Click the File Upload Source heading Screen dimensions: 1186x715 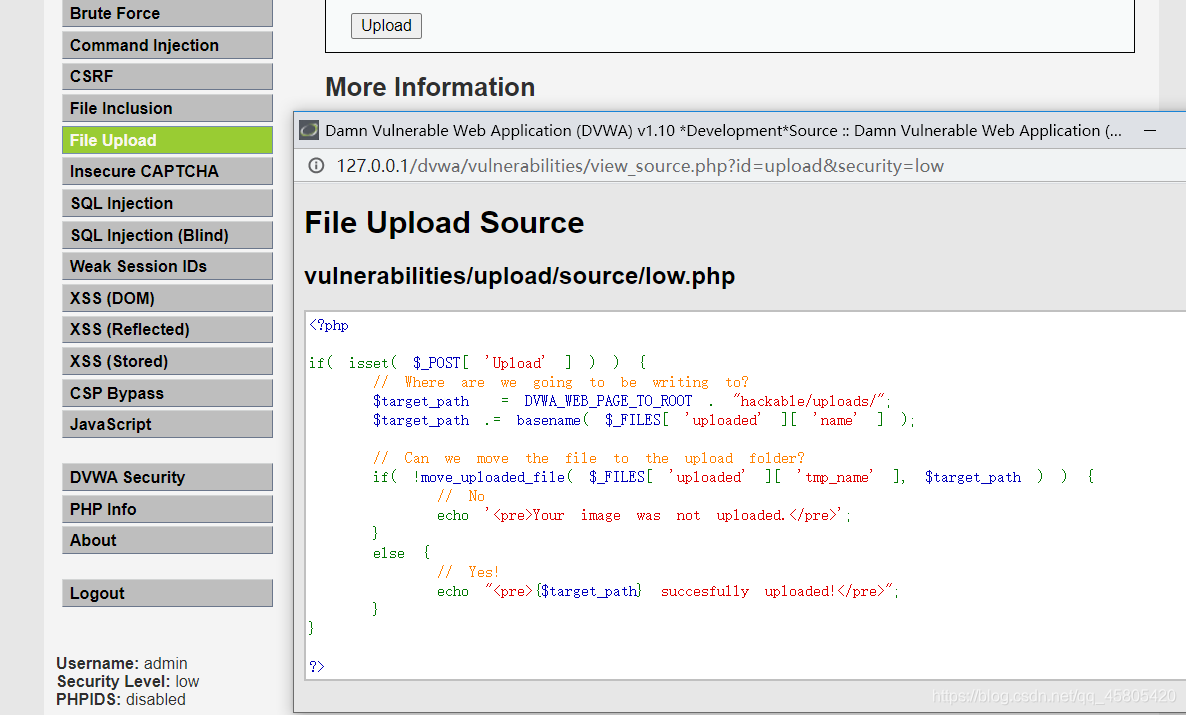click(444, 222)
